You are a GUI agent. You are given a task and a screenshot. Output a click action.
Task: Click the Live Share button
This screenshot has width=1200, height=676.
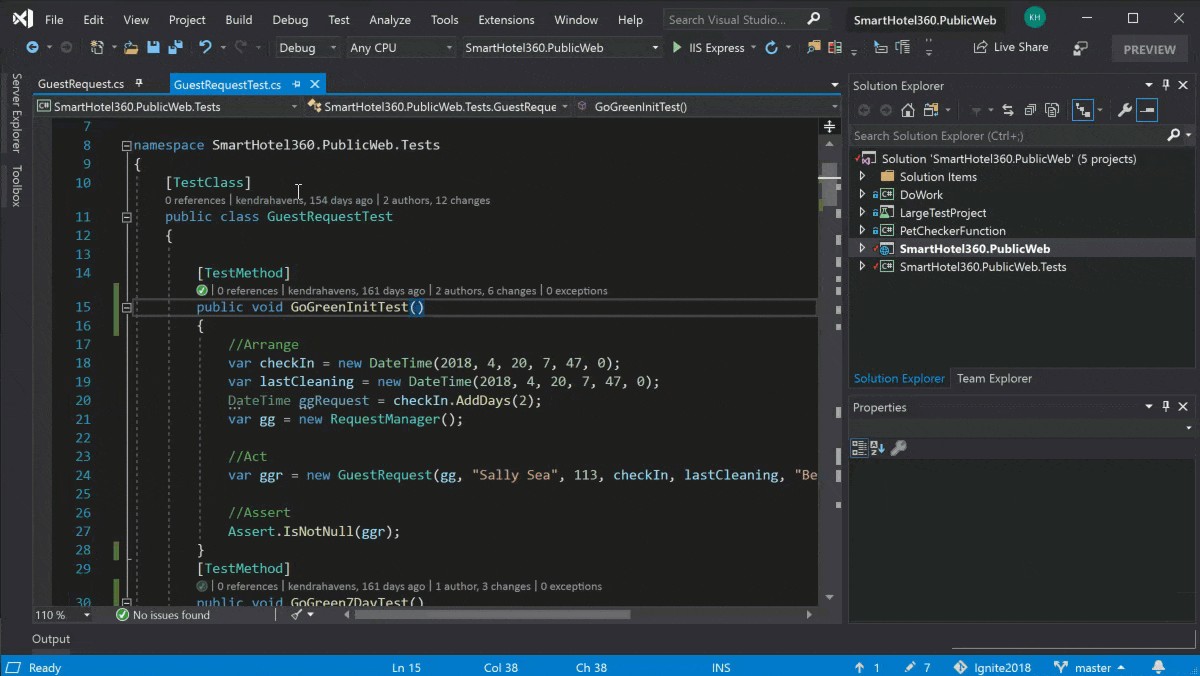coord(1010,47)
